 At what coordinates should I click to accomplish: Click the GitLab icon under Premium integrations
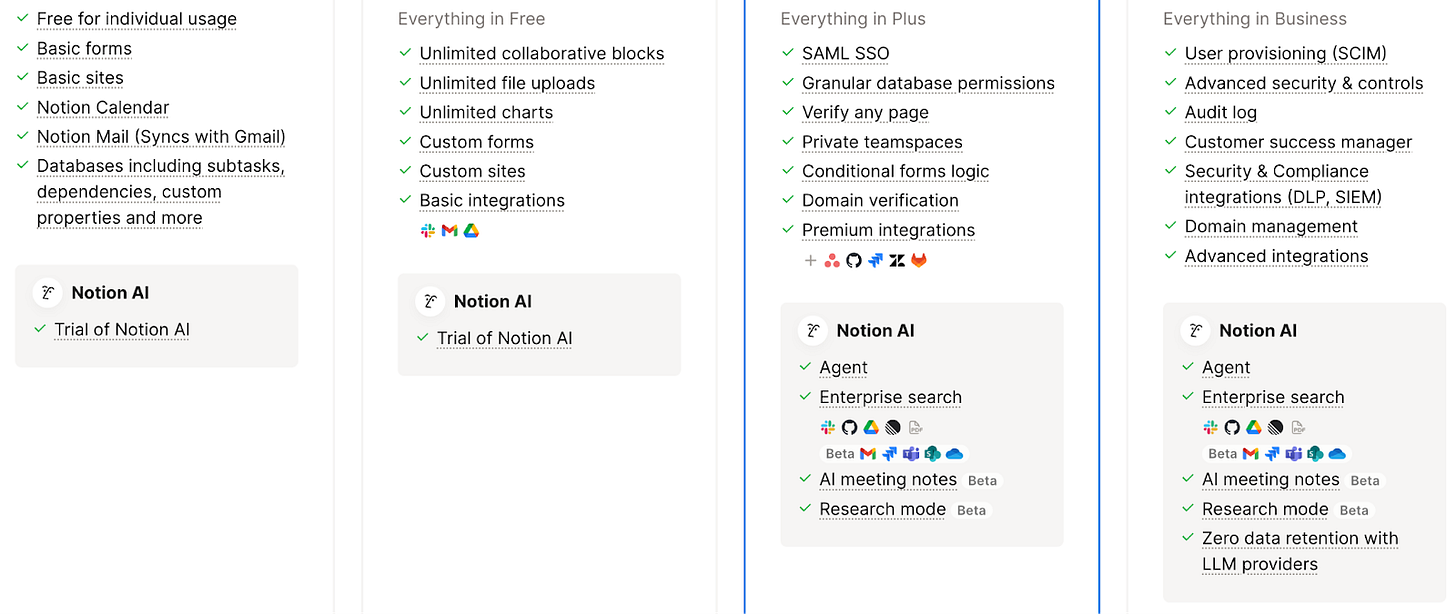click(x=918, y=261)
